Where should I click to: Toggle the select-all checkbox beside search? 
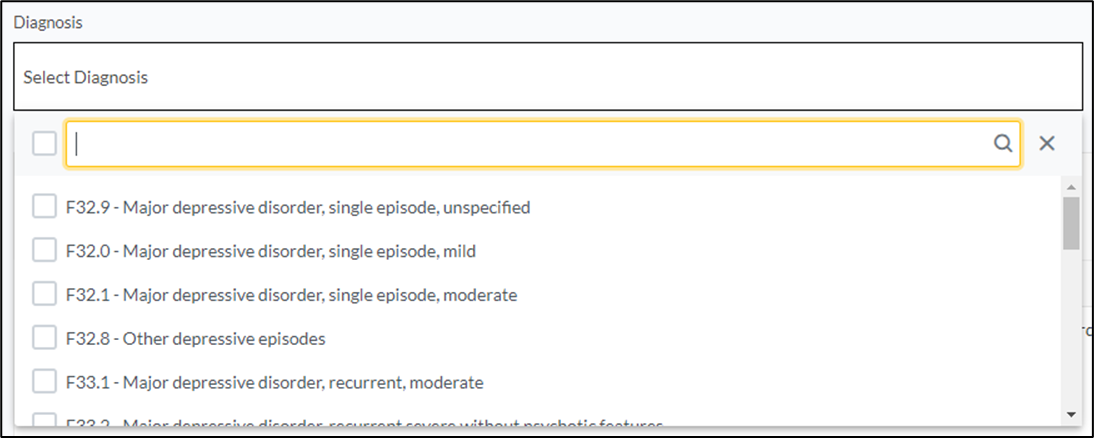pos(44,144)
